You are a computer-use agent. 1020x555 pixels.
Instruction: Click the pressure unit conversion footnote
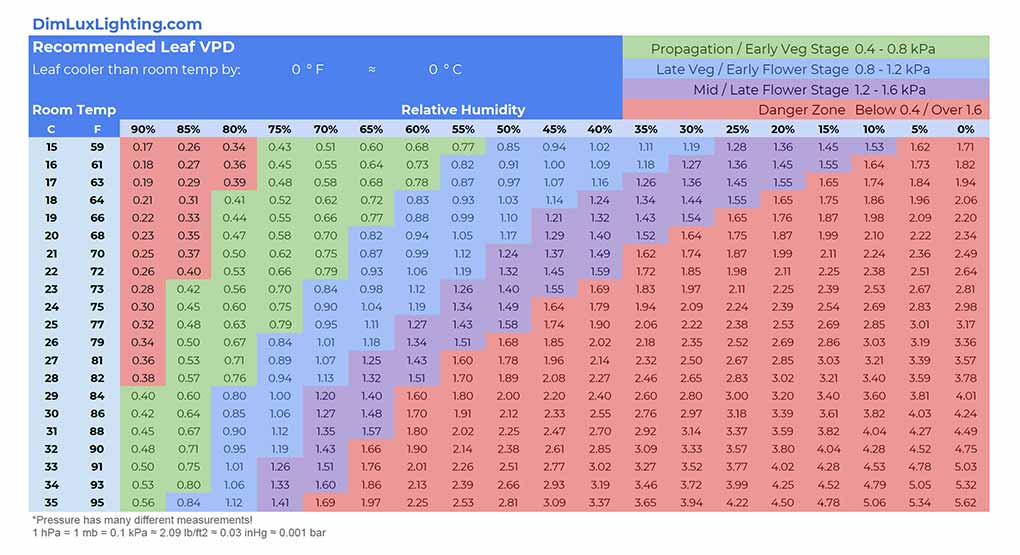point(178,532)
